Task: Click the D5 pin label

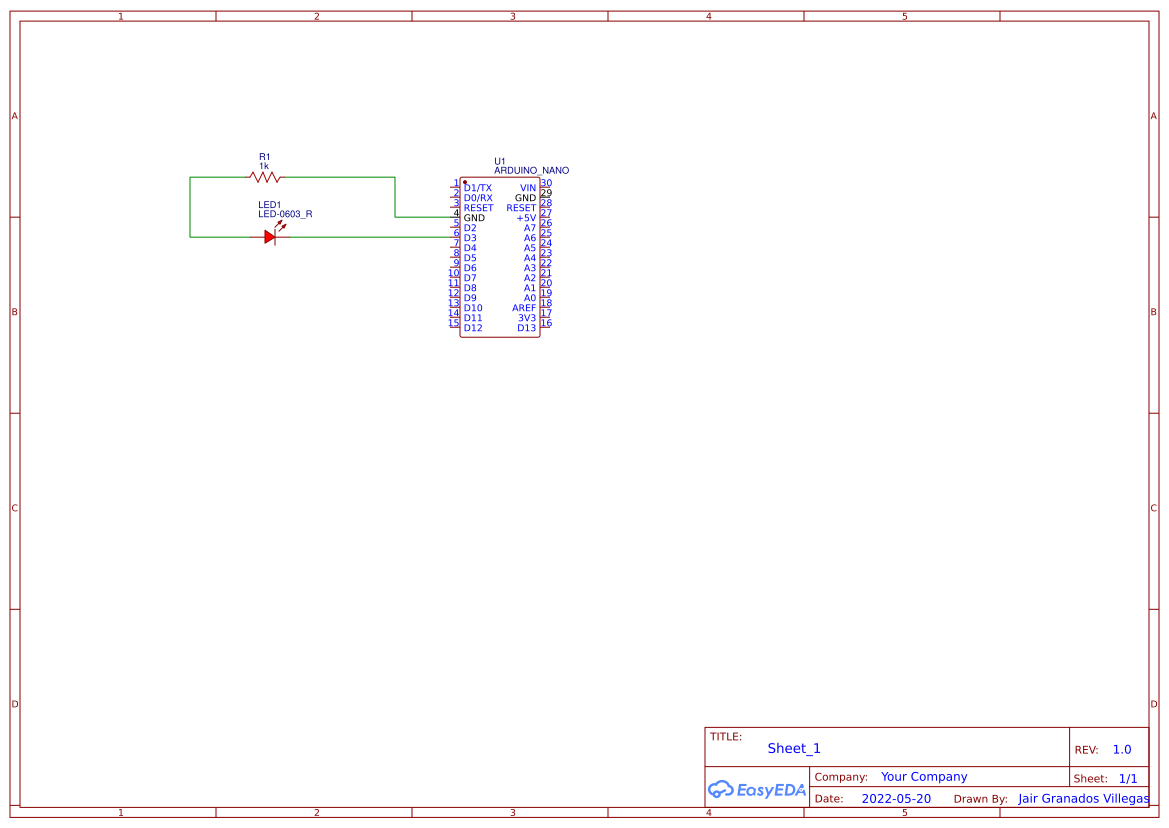Action: [470, 259]
